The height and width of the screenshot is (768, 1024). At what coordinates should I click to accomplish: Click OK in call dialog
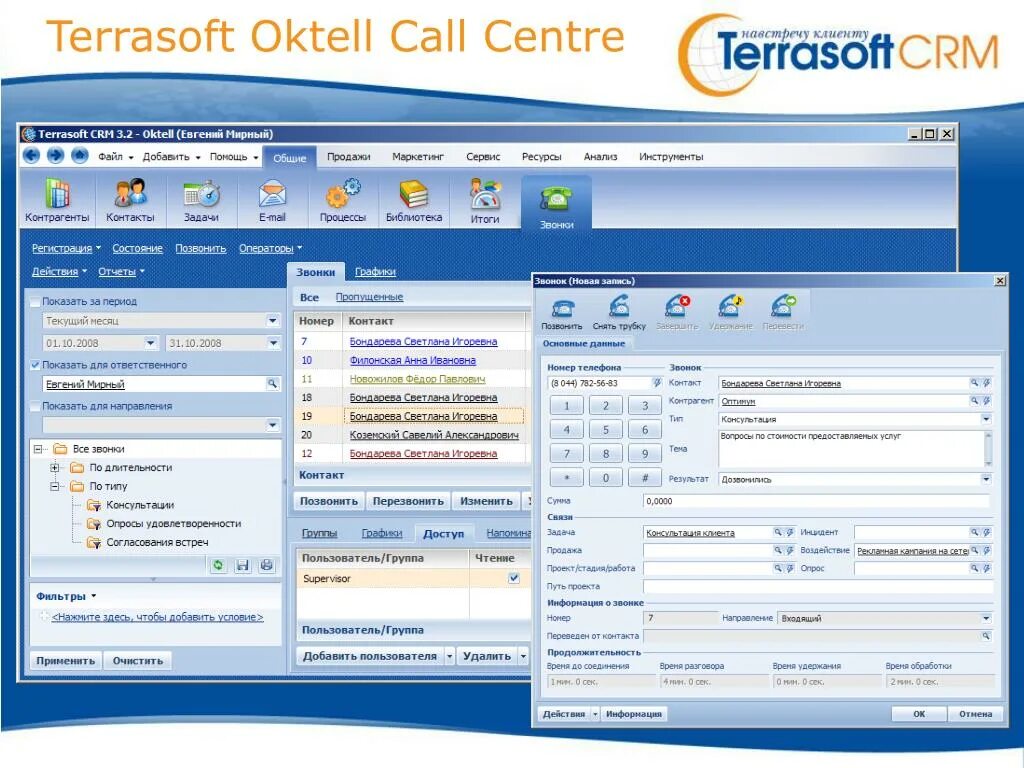click(x=919, y=714)
